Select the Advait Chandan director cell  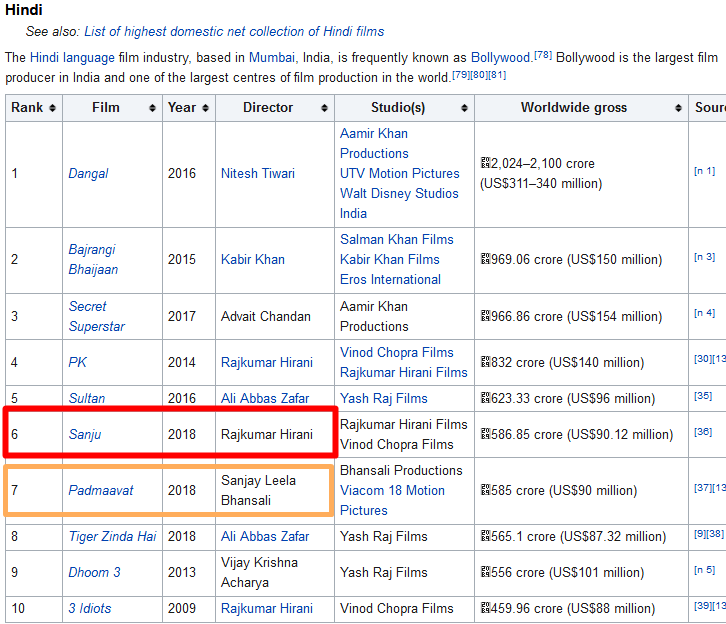tap(275, 316)
